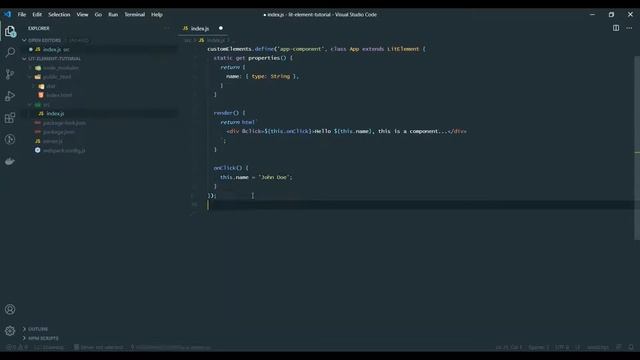Open the View menu
Image resolution: width=640 pixels, height=360 pixels.
(82, 14)
